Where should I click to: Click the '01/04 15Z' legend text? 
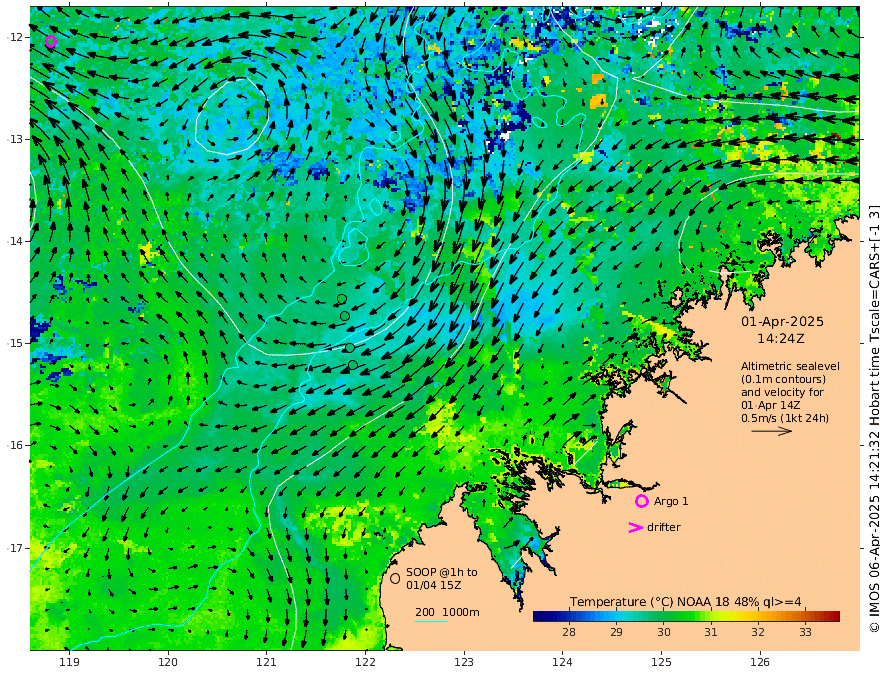tap(433, 585)
